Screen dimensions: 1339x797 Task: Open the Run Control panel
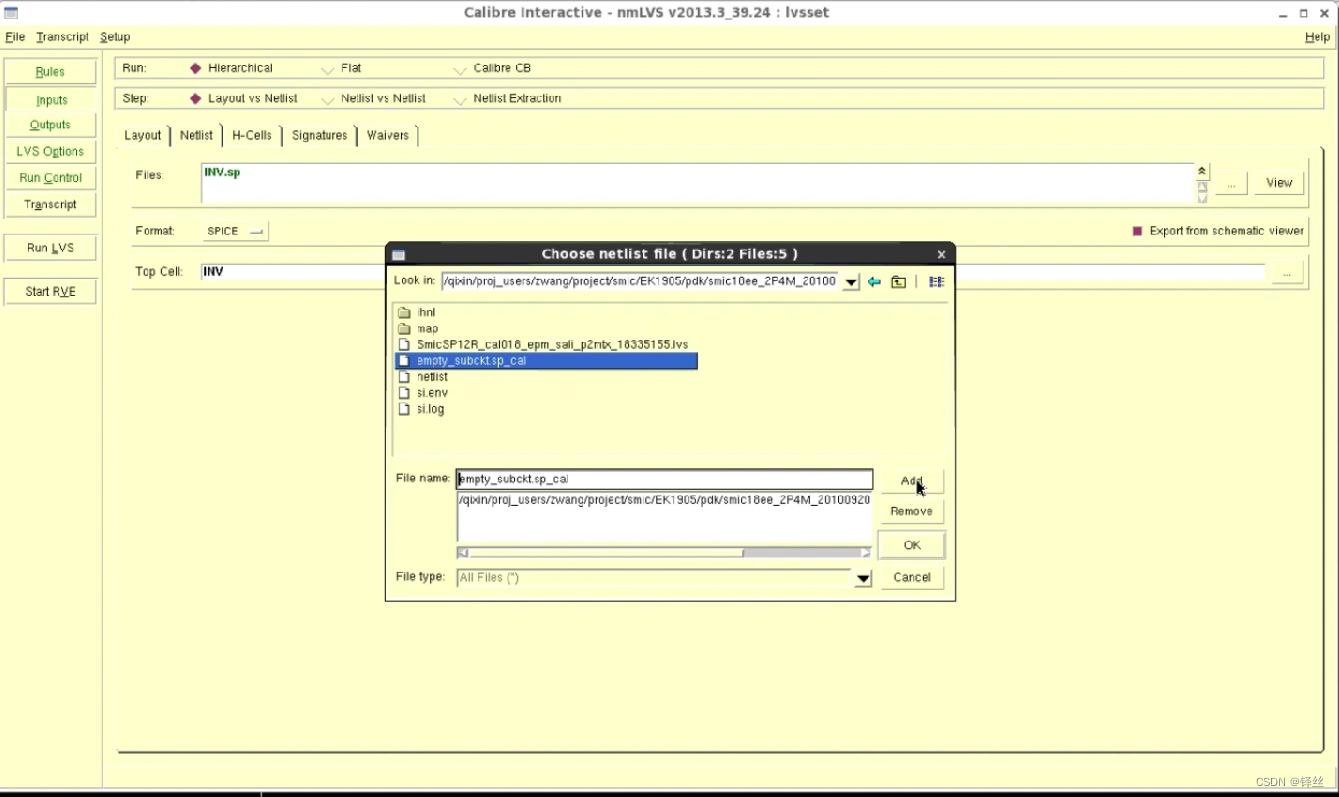(50, 178)
